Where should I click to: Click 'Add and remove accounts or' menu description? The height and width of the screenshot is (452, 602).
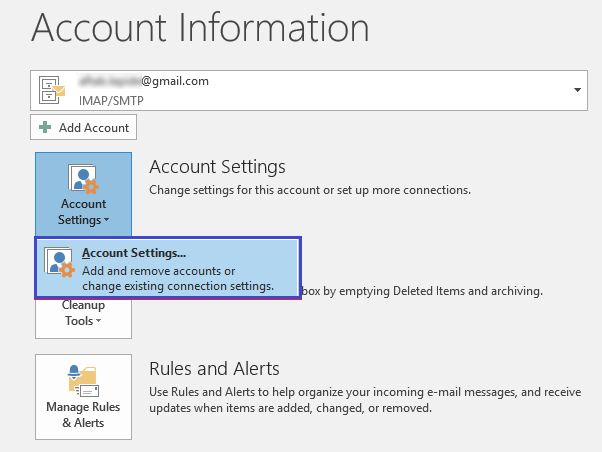pyautogui.click(x=159, y=271)
